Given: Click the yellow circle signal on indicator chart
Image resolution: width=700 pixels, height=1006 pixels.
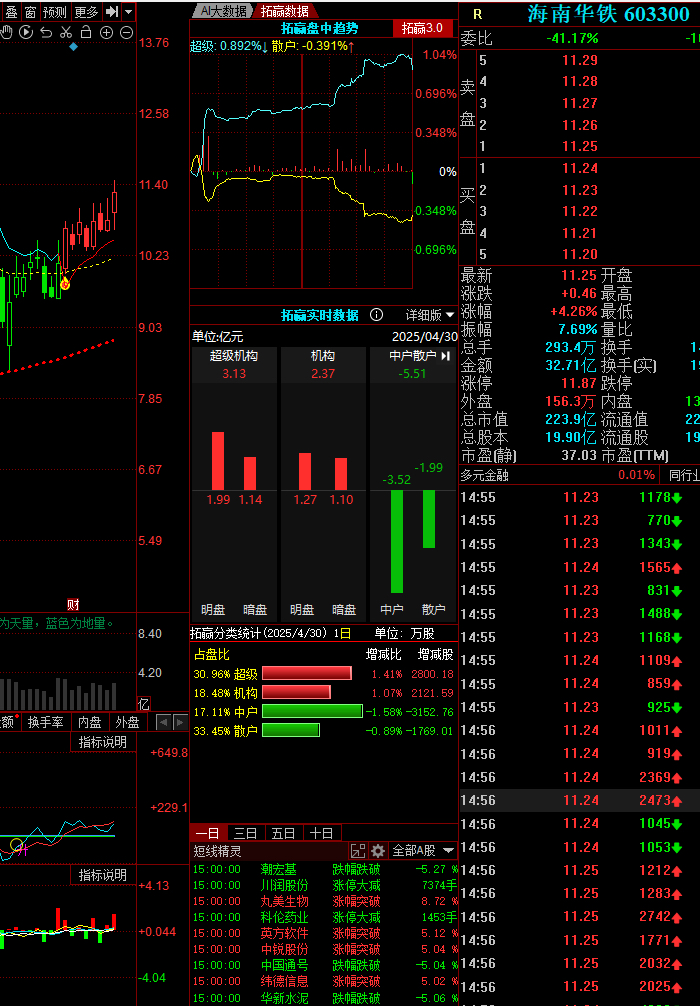Looking at the screenshot, I should [17, 845].
